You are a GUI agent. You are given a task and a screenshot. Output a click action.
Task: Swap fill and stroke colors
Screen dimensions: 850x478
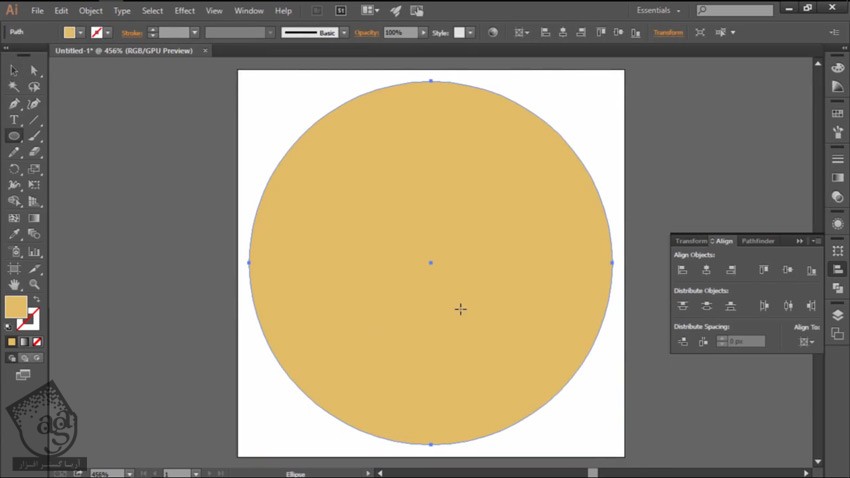pos(37,299)
